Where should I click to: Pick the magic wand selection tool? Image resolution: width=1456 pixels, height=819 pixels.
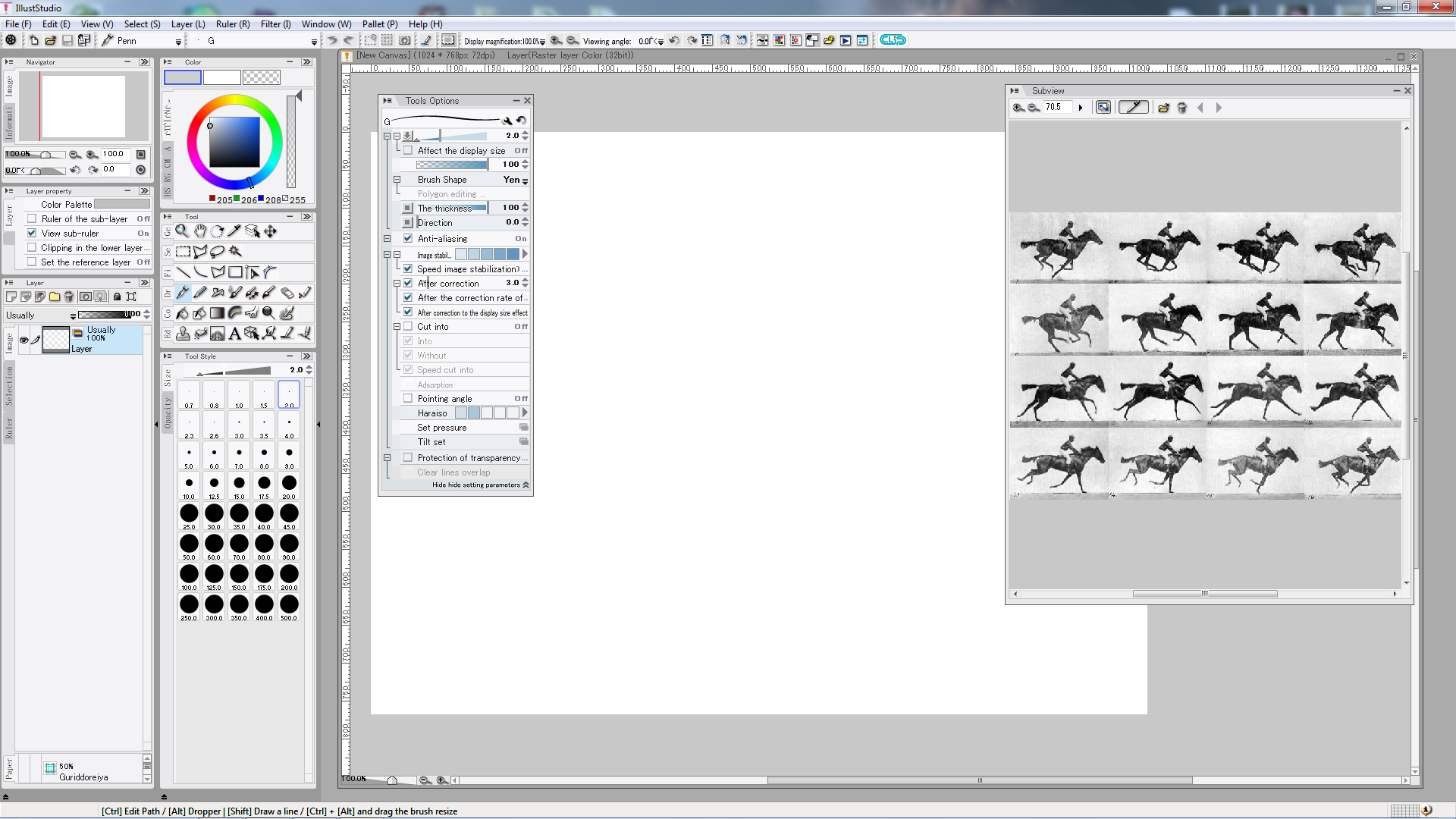point(235,252)
